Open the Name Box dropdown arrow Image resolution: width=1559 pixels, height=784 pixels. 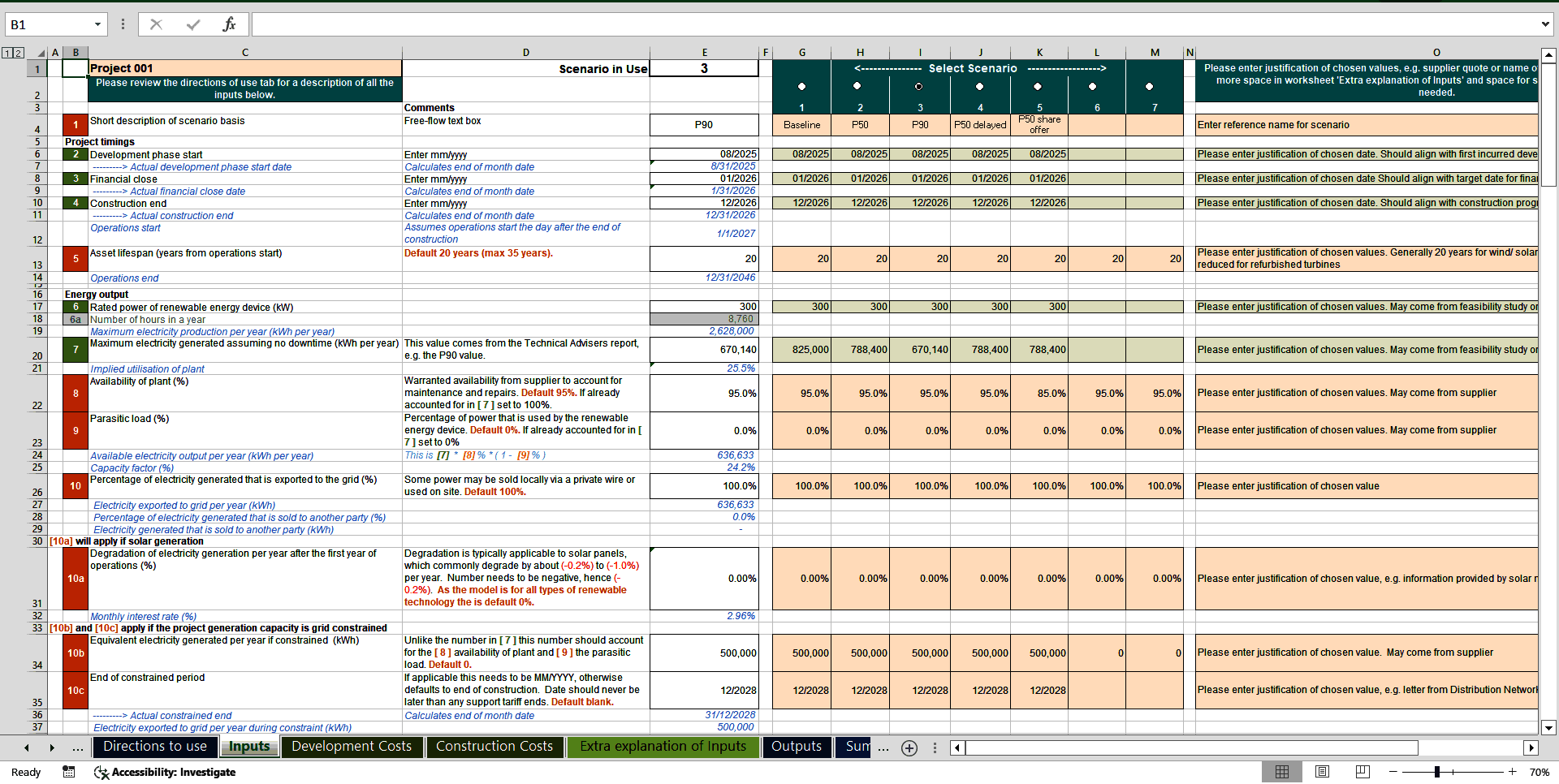(97, 24)
